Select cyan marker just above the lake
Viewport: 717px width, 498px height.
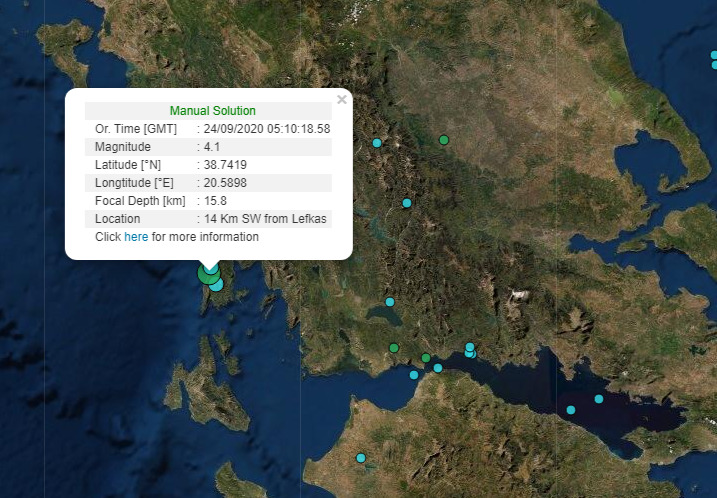pos(390,302)
